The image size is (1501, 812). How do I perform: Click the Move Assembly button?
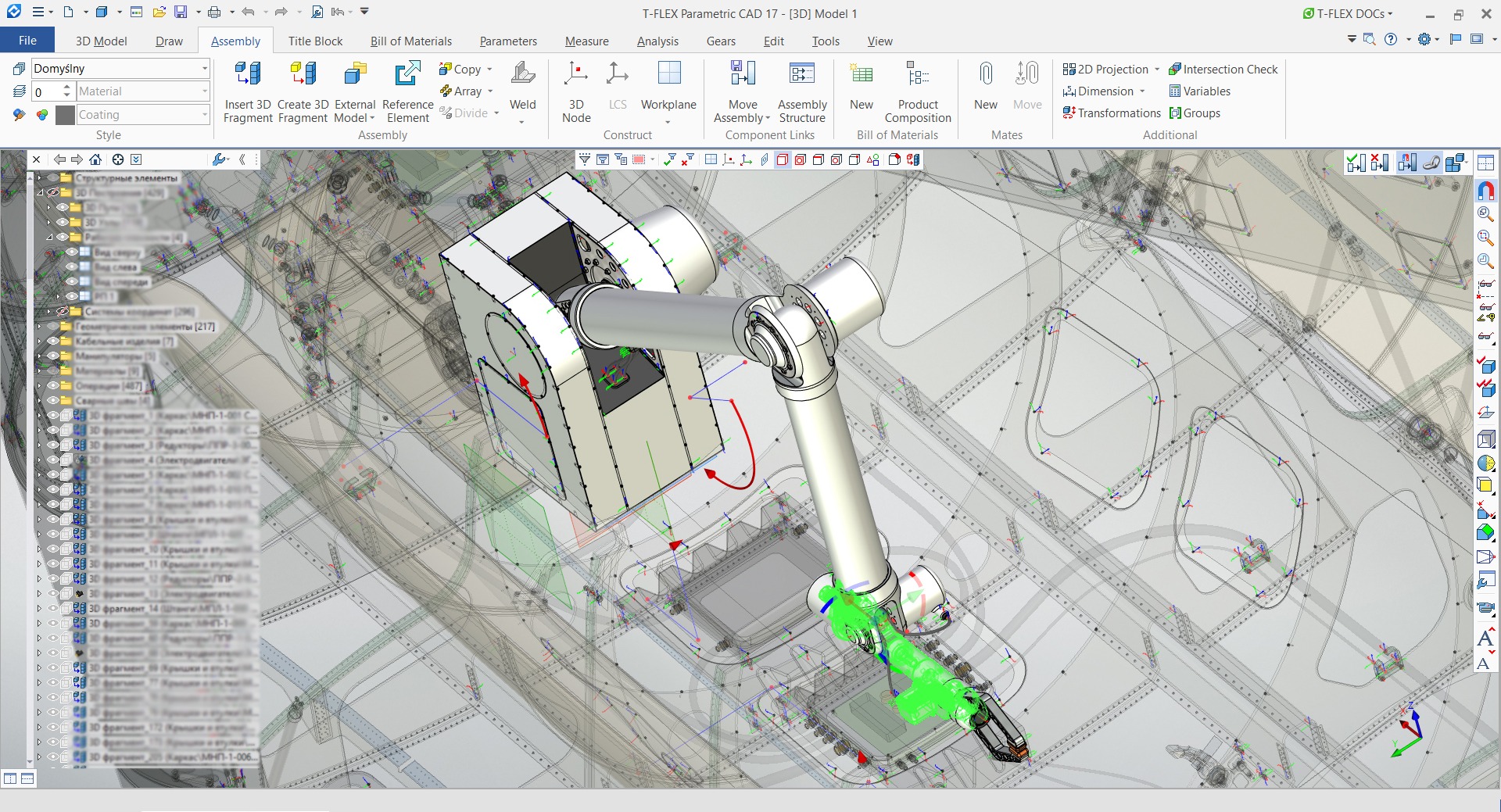point(742,90)
